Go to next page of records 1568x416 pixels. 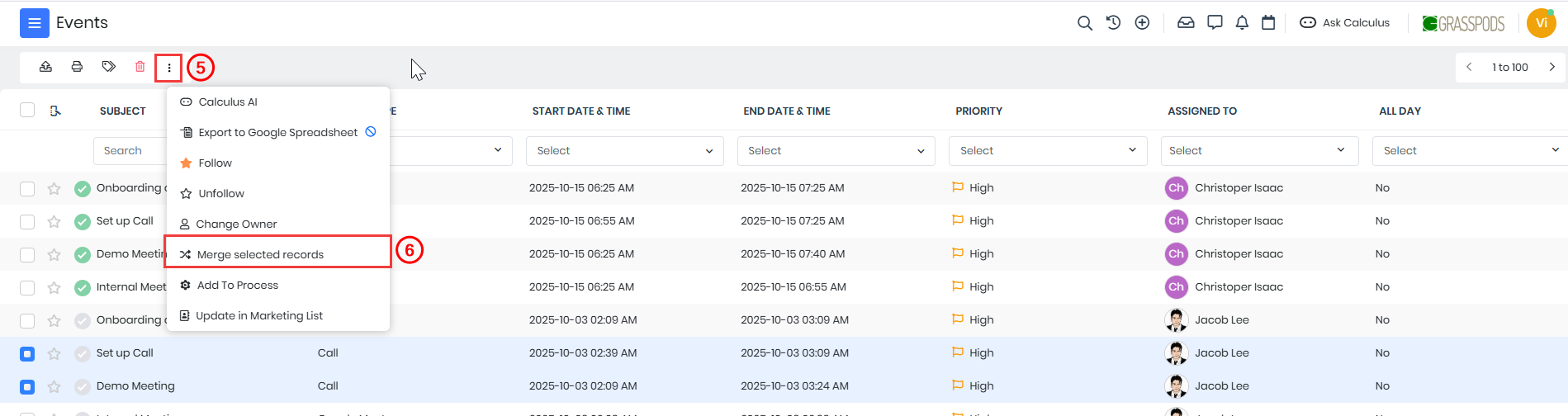(x=1551, y=67)
